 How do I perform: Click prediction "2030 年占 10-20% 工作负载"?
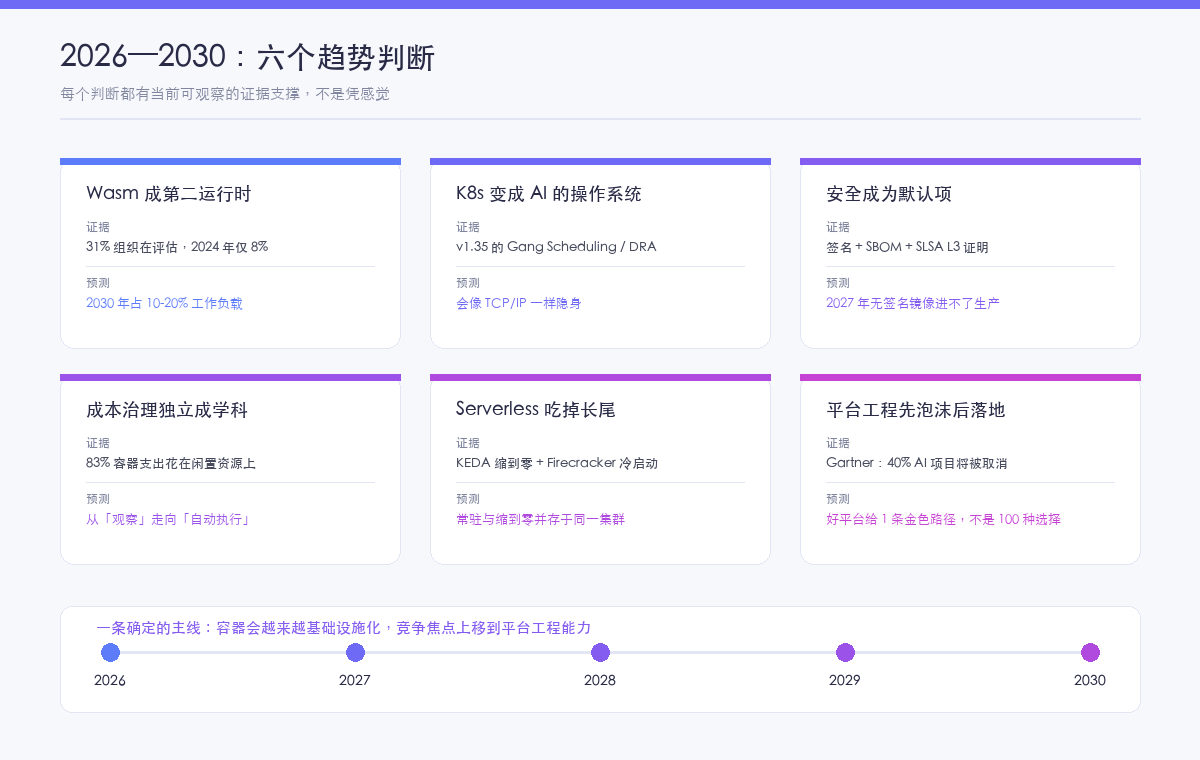tap(164, 303)
